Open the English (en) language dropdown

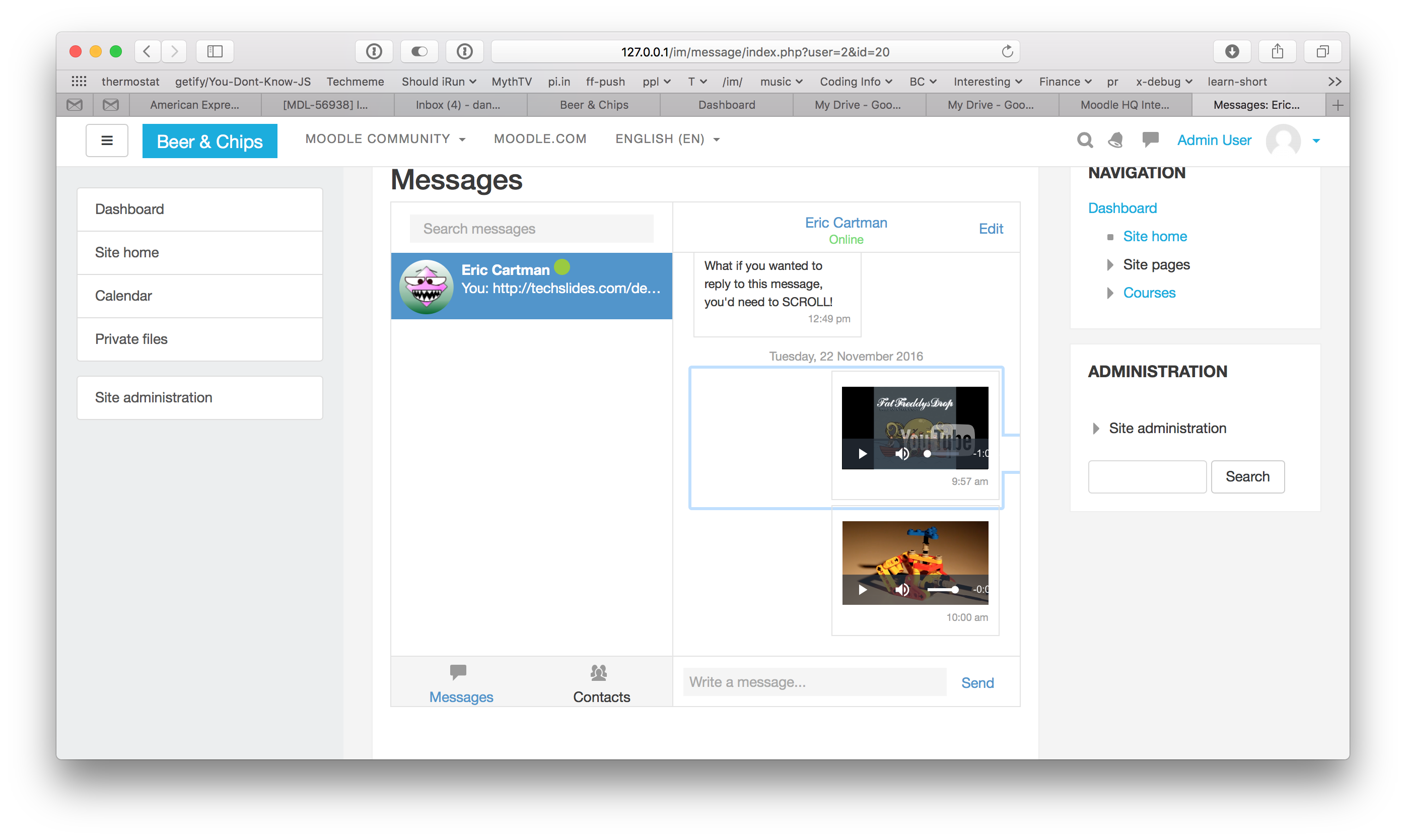(667, 138)
